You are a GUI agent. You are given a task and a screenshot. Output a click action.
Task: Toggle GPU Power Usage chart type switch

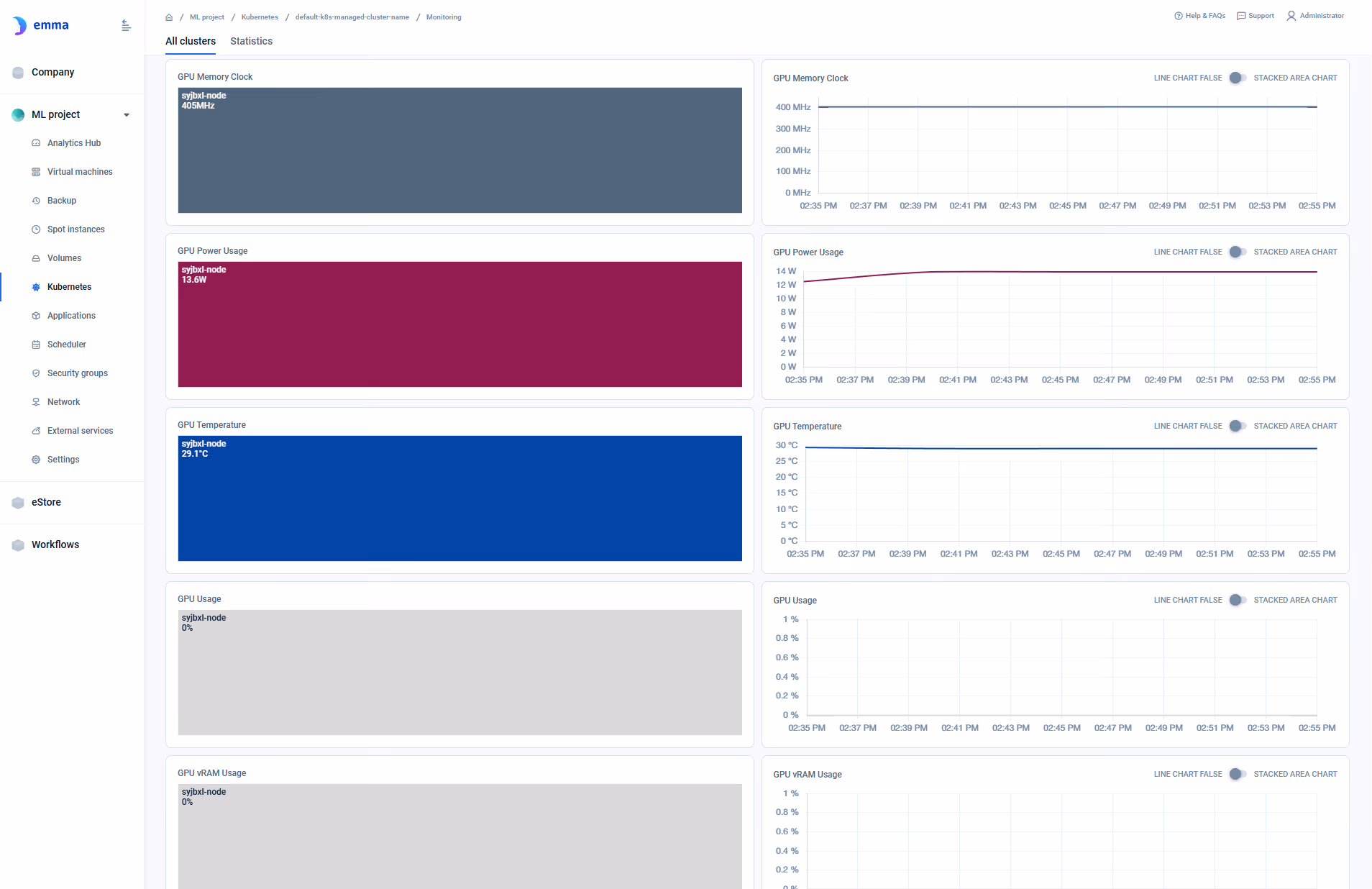[x=1238, y=252]
